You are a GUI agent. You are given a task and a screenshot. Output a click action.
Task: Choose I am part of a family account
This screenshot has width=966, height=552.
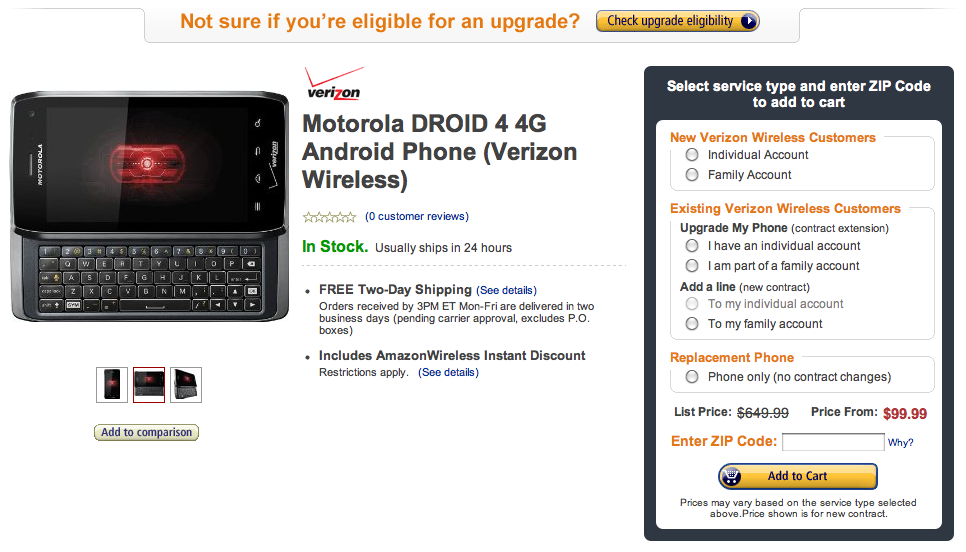[692, 266]
